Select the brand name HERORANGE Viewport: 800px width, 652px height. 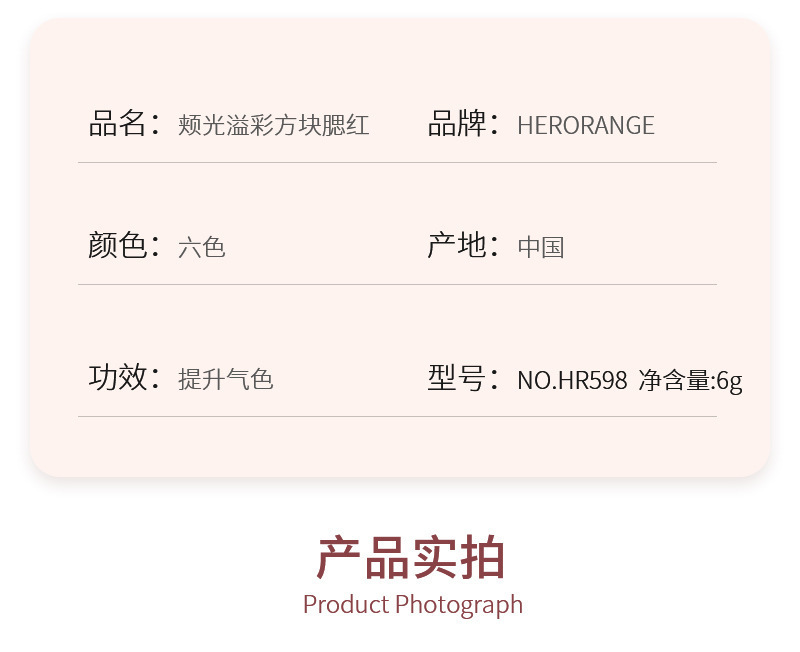coord(586,126)
